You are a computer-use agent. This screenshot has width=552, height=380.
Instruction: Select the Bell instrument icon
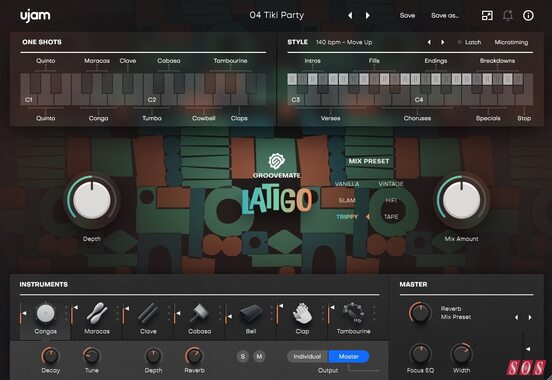pyautogui.click(x=251, y=313)
